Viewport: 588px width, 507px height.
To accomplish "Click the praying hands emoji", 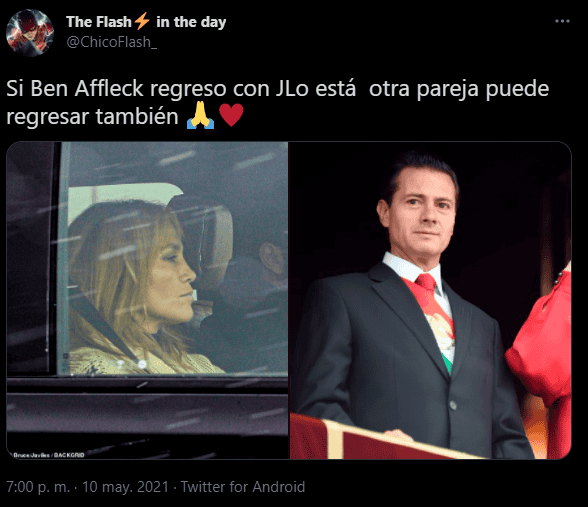I will 201,116.
